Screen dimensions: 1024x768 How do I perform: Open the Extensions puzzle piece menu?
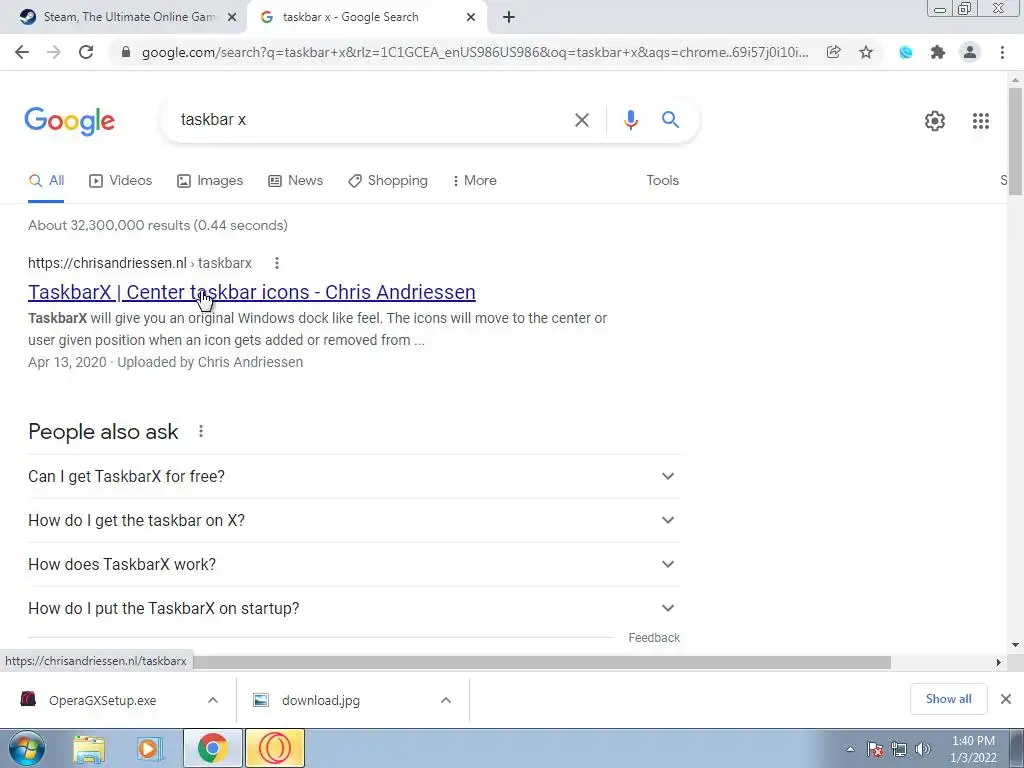tap(938, 52)
